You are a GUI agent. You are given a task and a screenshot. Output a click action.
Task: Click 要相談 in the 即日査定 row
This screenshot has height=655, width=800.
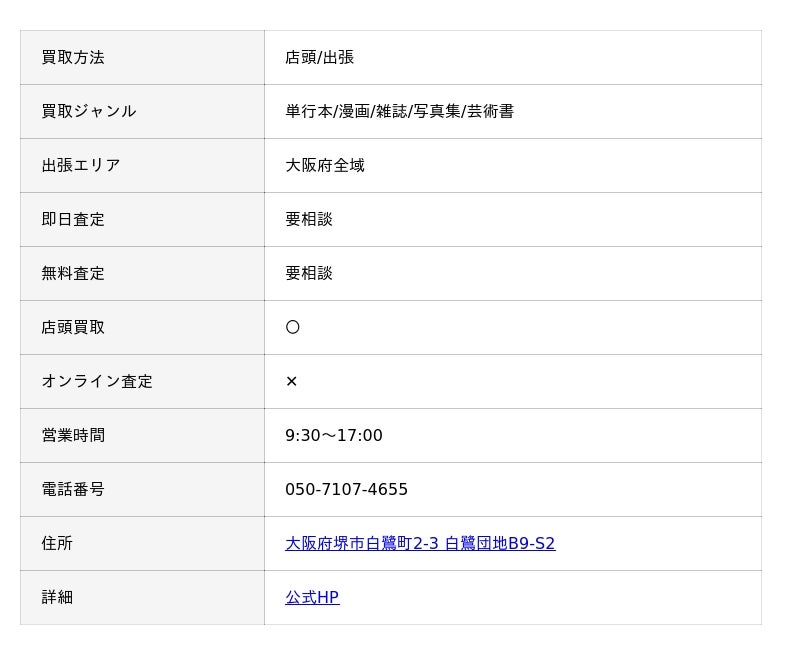tap(309, 219)
